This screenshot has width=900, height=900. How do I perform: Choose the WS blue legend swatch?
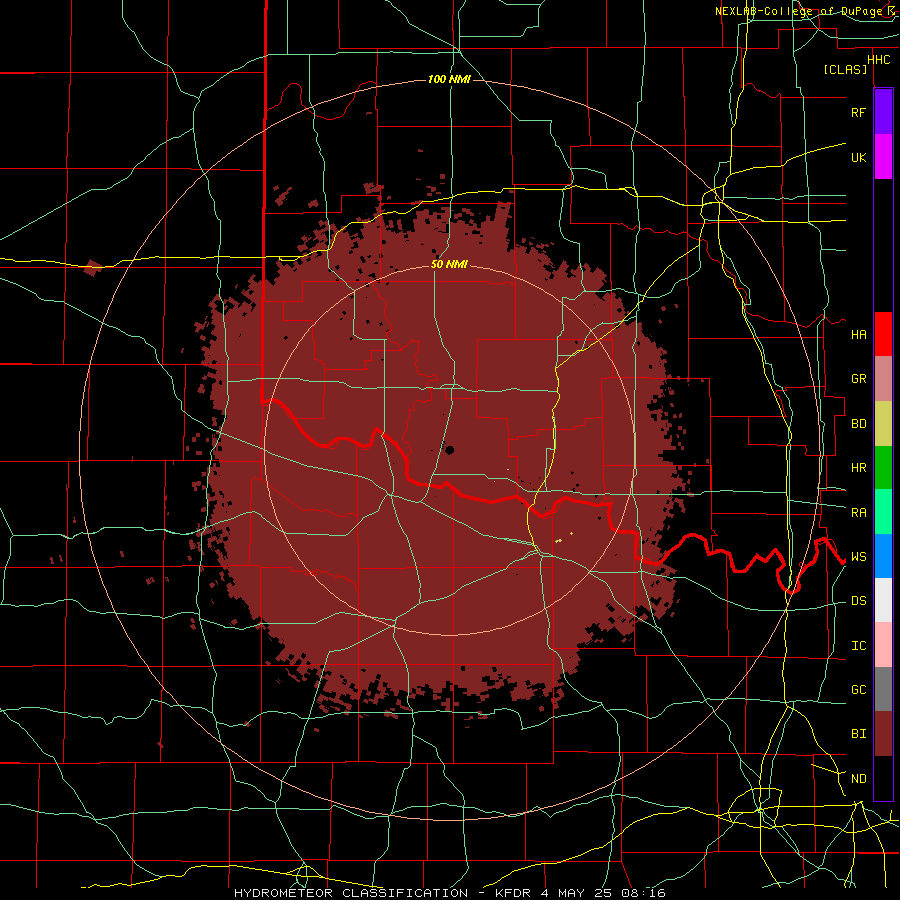tap(883, 556)
